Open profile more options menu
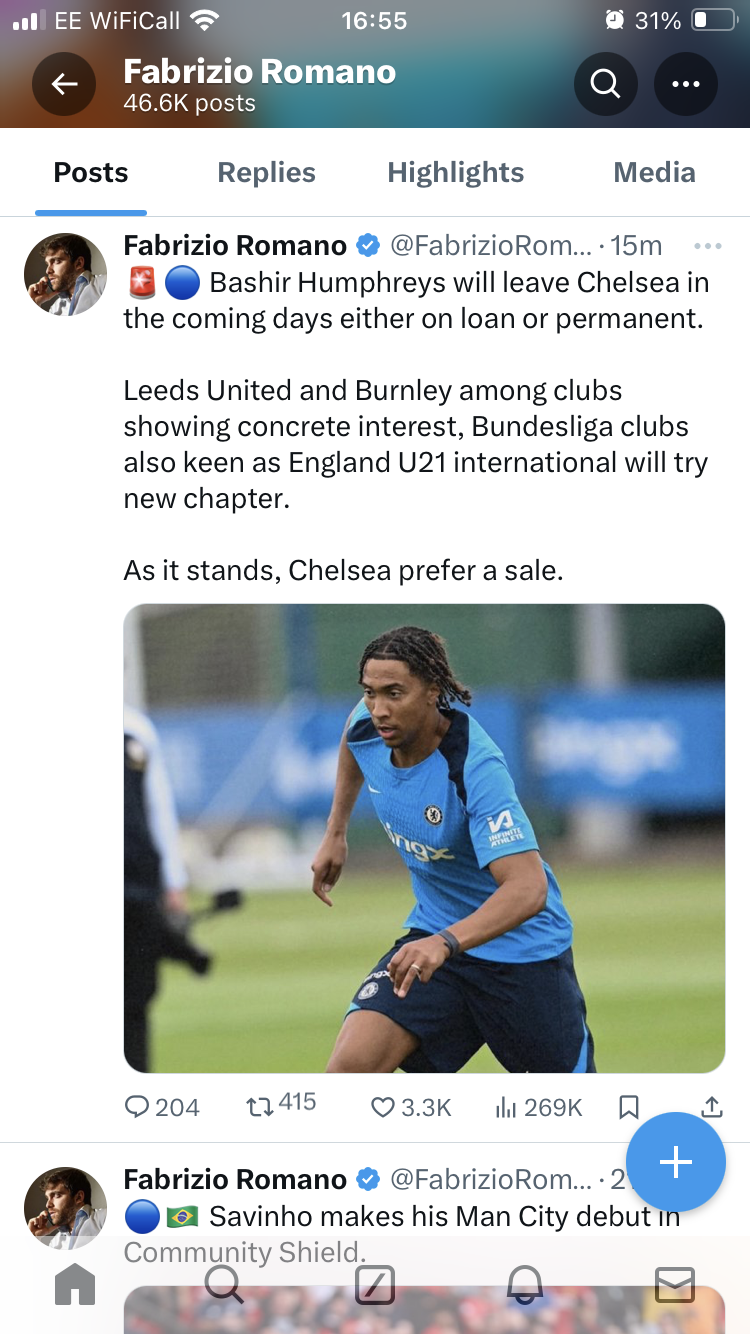 [686, 84]
